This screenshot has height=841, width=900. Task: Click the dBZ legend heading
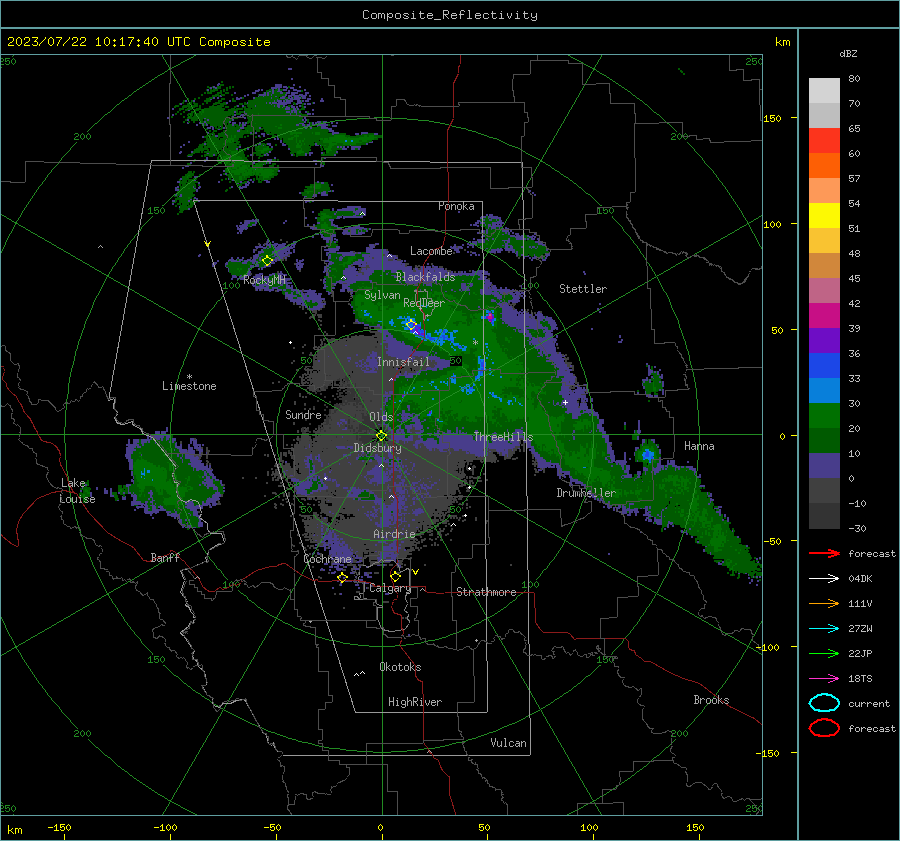(x=848, y=53)
